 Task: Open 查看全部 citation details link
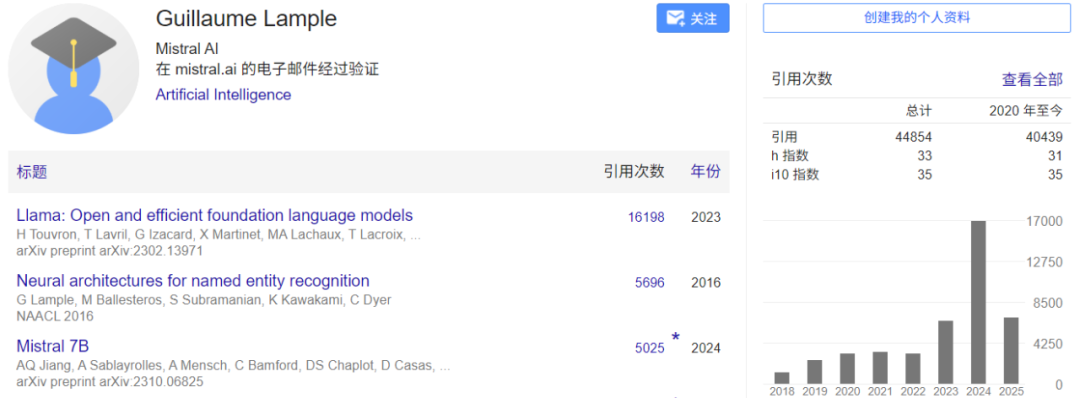click(x=1031, y=80)
